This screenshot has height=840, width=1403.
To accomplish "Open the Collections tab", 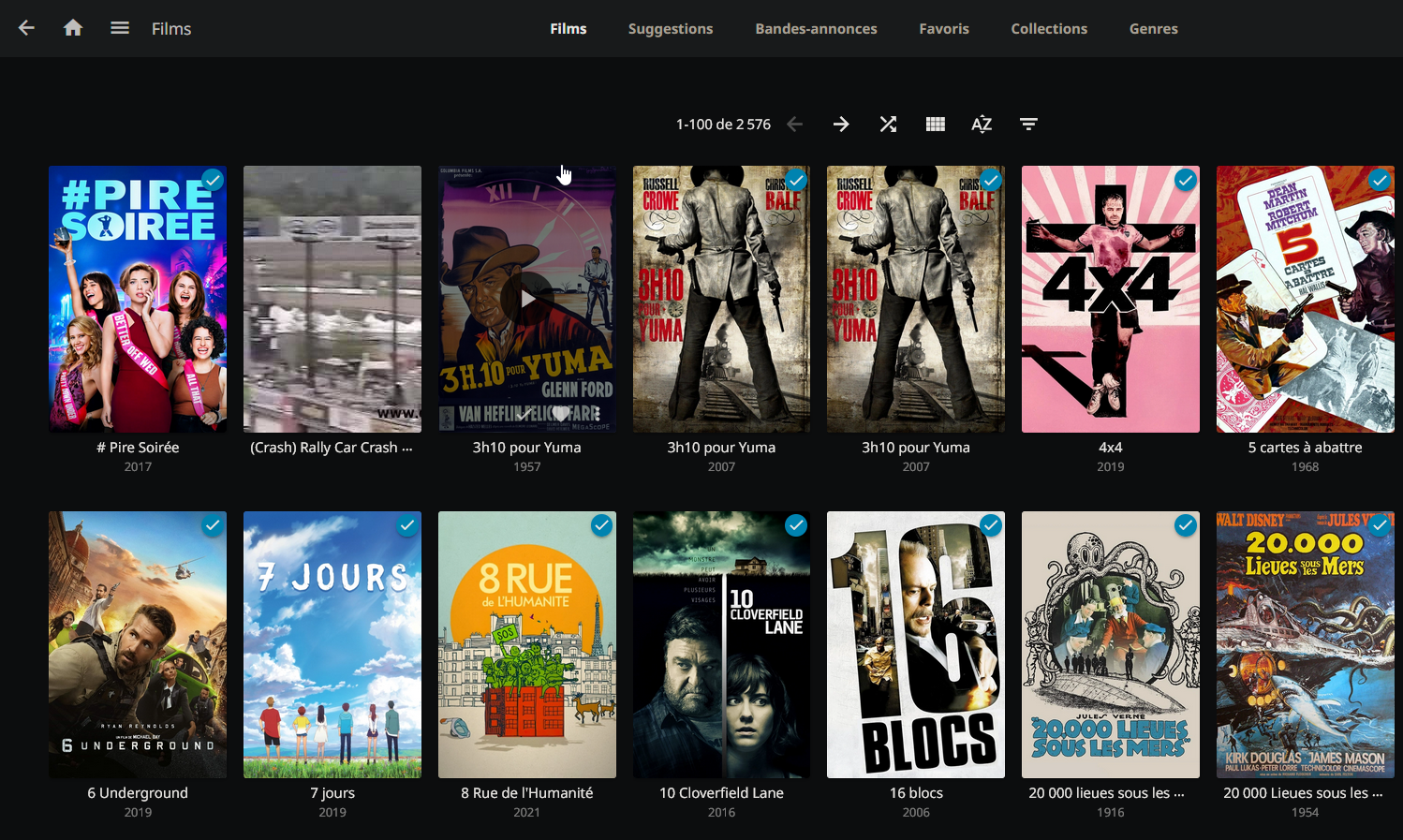I will 1049,29.
